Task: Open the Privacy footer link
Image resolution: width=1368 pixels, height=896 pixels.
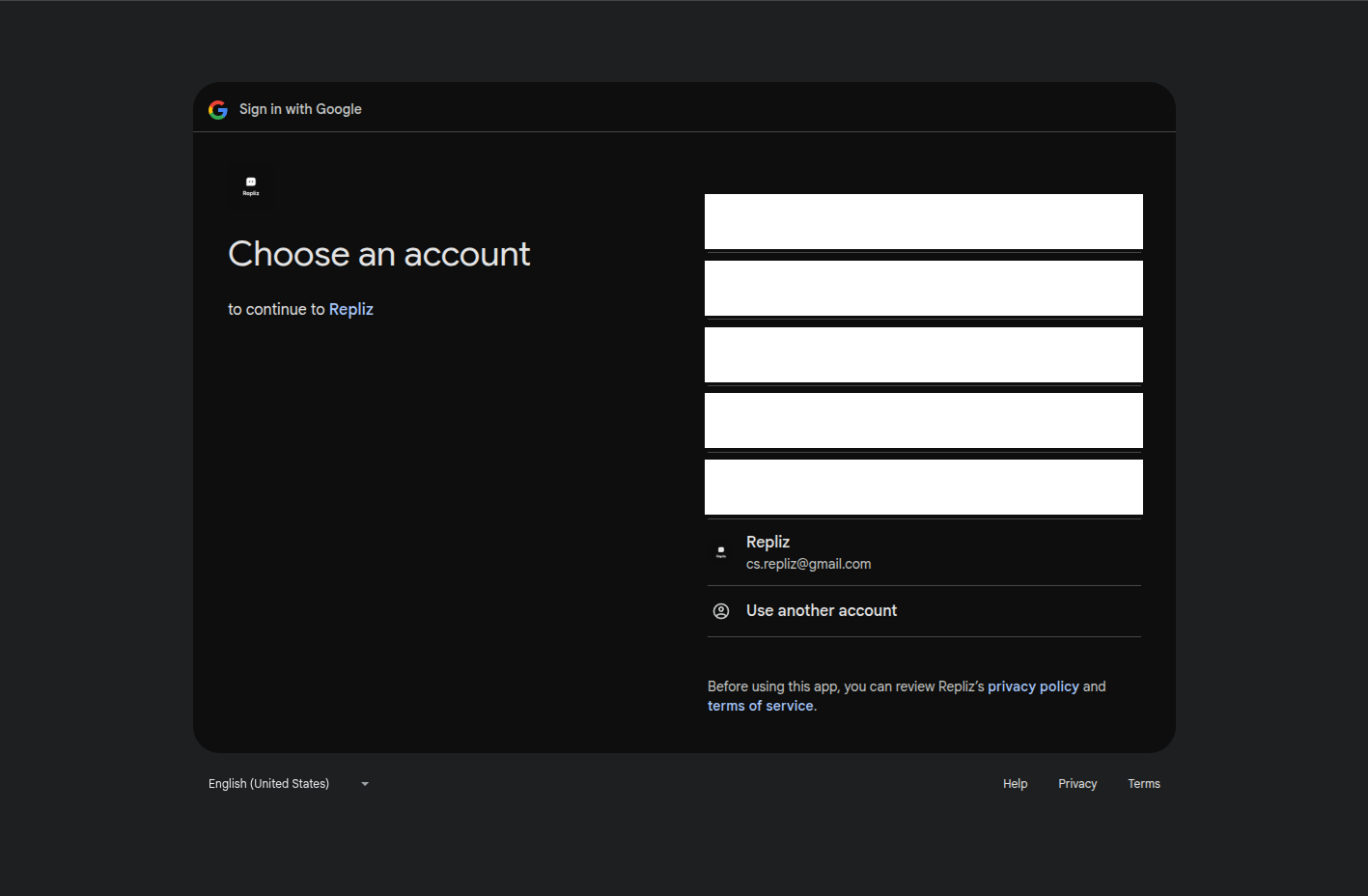Action: point(1077,784)
